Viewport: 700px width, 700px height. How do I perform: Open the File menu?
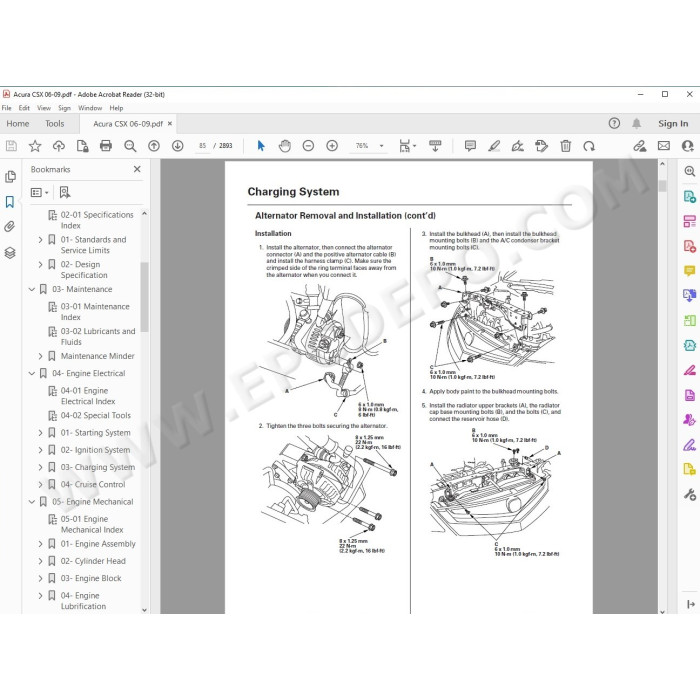[x=7, y=108]
